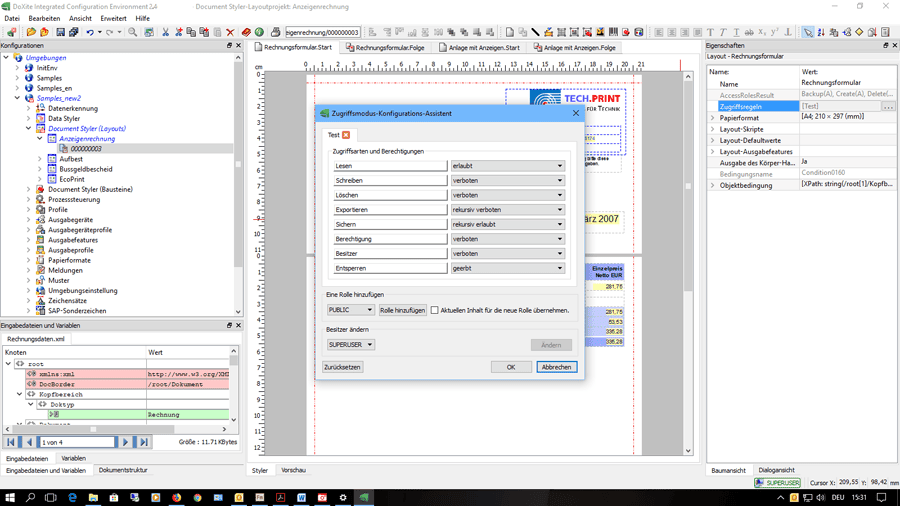This screenshot has height=506, width=900.
Task: Open the SUPERUSER owner dropdown
Action: coord(351,345)
